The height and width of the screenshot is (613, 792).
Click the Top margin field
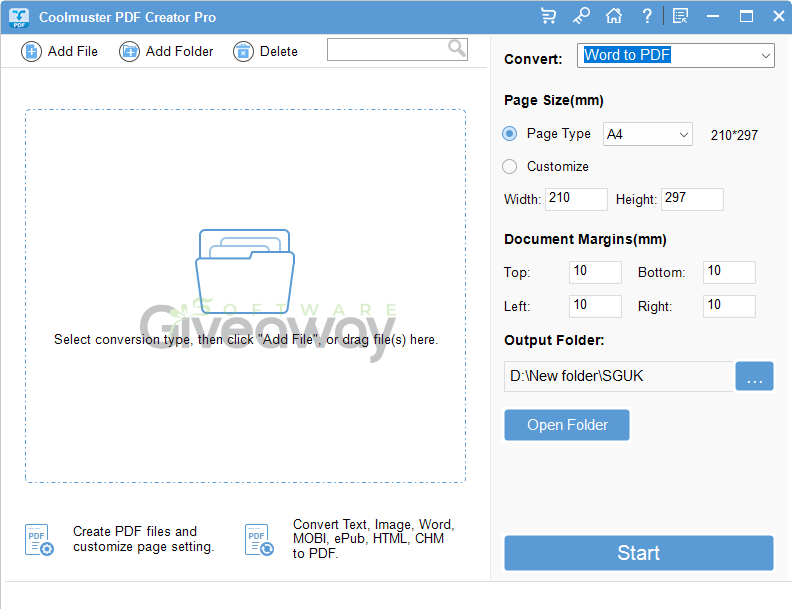[x=595, y=273]
